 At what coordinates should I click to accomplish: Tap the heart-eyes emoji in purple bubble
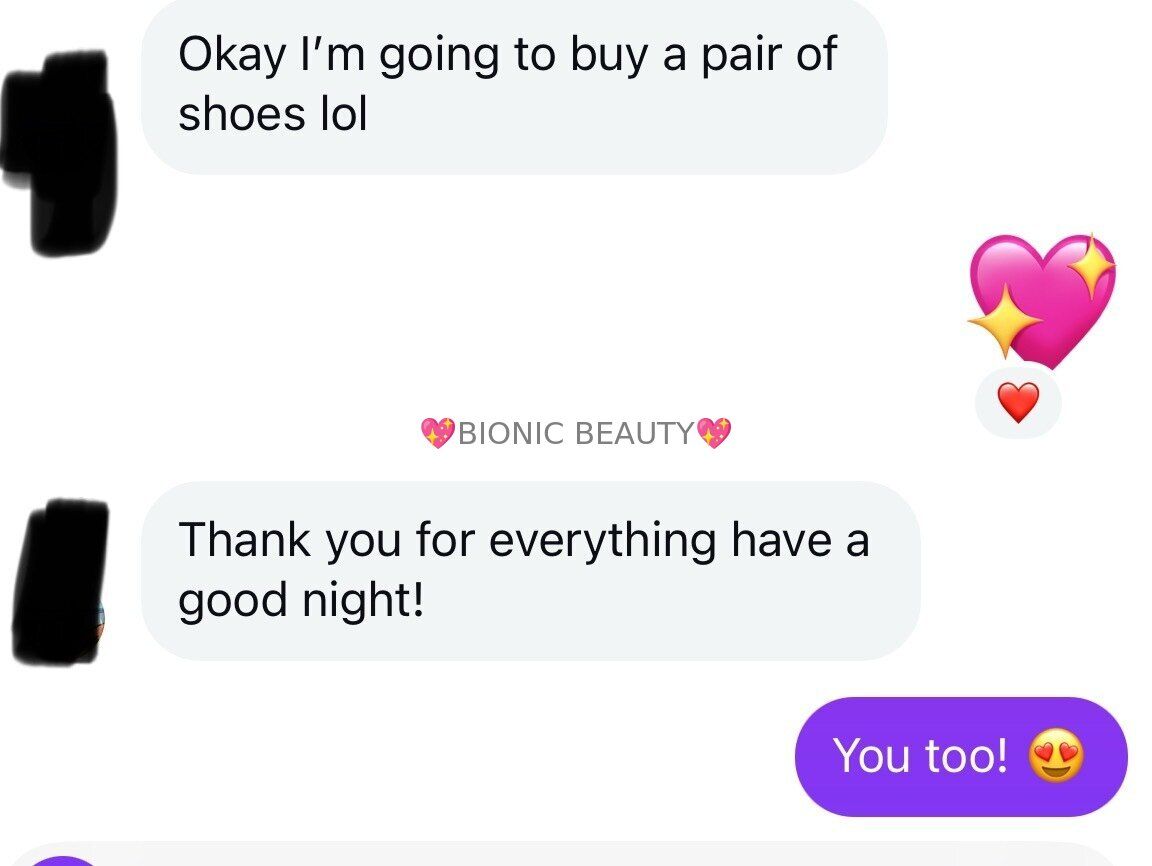tap(1059, 756)
